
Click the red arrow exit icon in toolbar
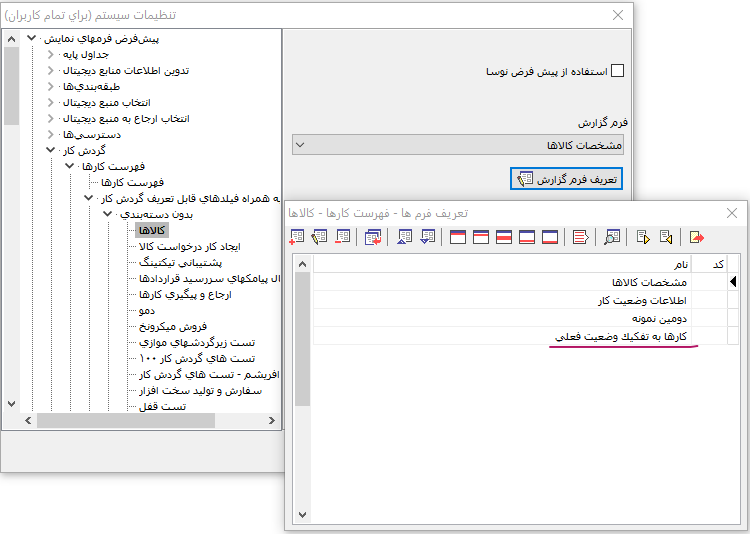click(x=697, y=237)
